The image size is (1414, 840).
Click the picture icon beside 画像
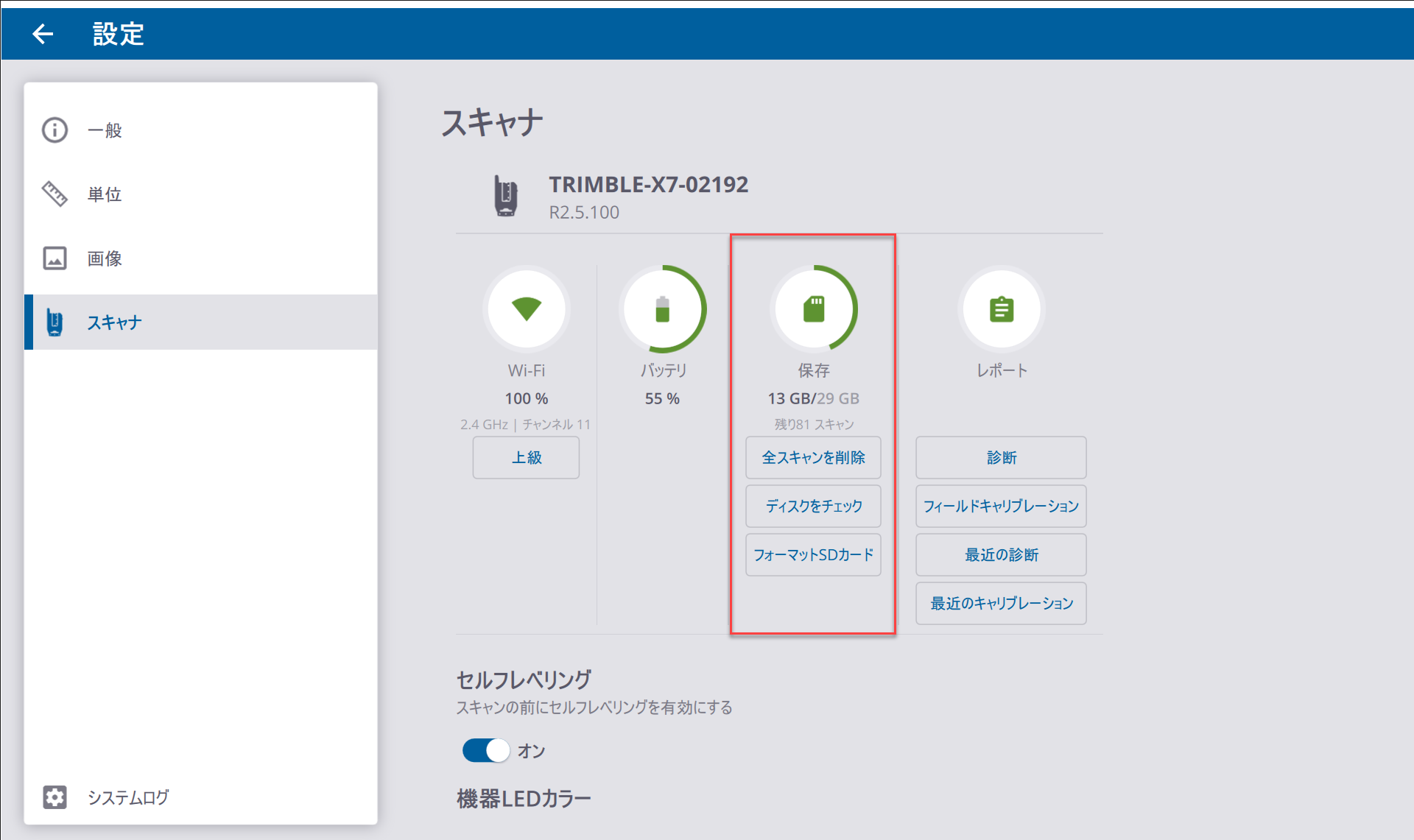point(54,258)
